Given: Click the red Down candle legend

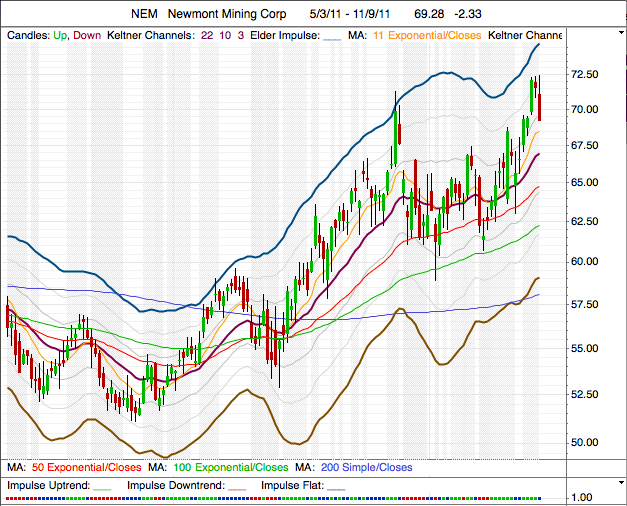Looking at the screenshot, I should pyautogui.click(x=87, y=36).
